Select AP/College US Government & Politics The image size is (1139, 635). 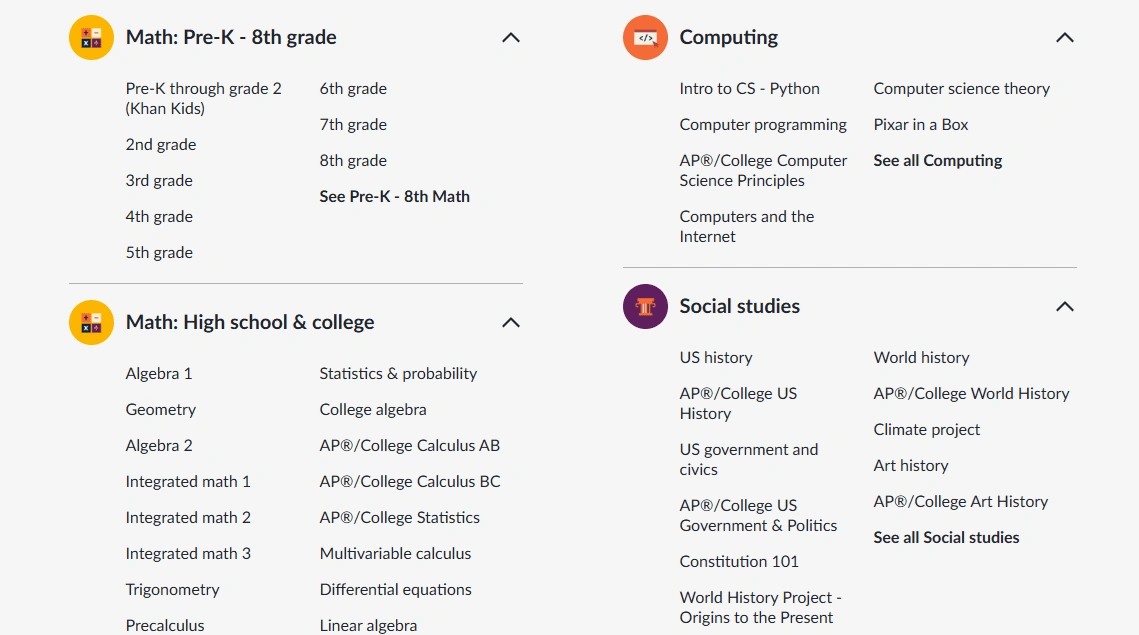(x=758, y=515)
